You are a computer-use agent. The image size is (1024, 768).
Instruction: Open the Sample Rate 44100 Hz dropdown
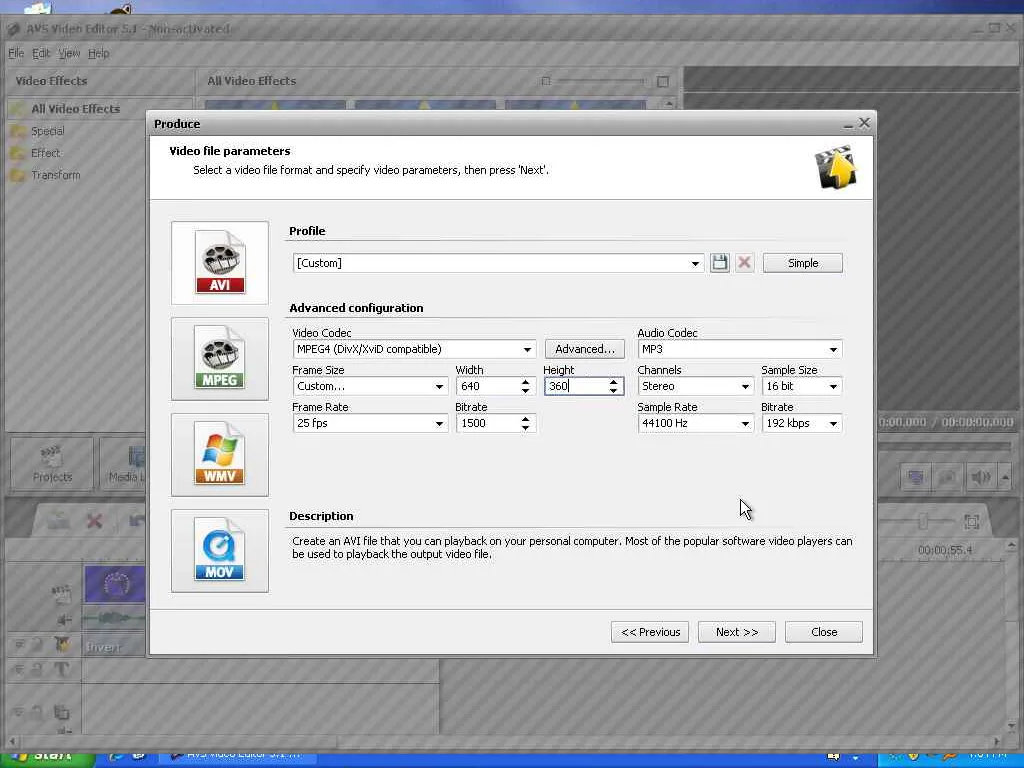tap(696, 423)
